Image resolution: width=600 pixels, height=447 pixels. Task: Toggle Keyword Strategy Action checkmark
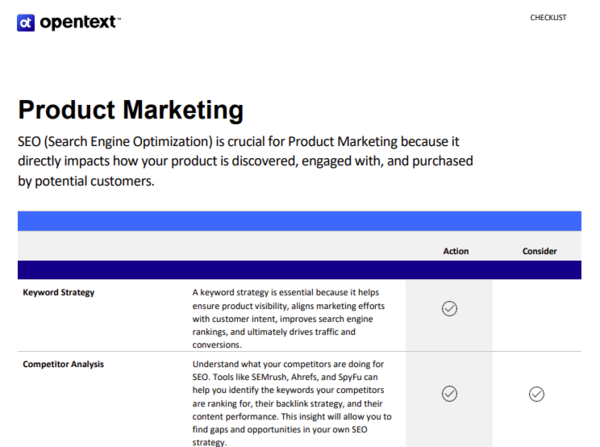click(449, 309)
